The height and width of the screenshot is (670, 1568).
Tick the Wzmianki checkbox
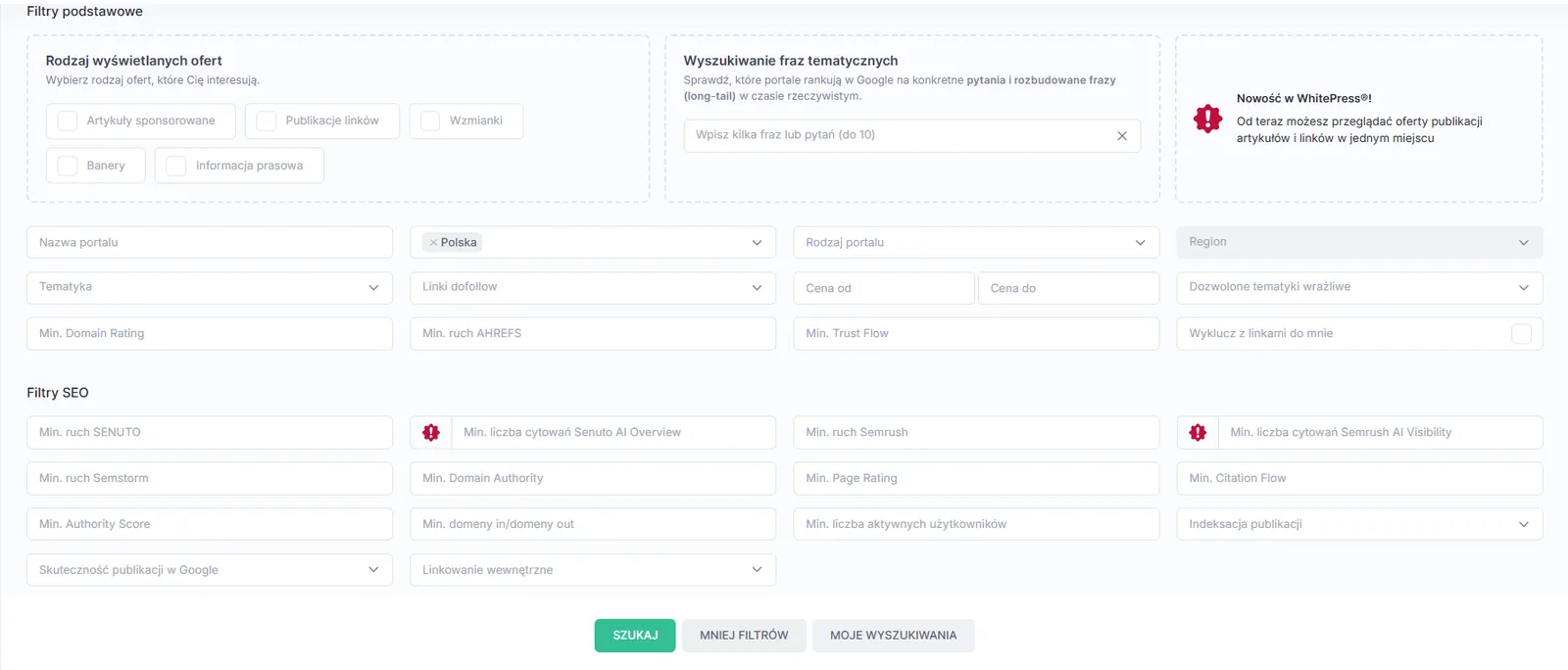click(430, 120)
